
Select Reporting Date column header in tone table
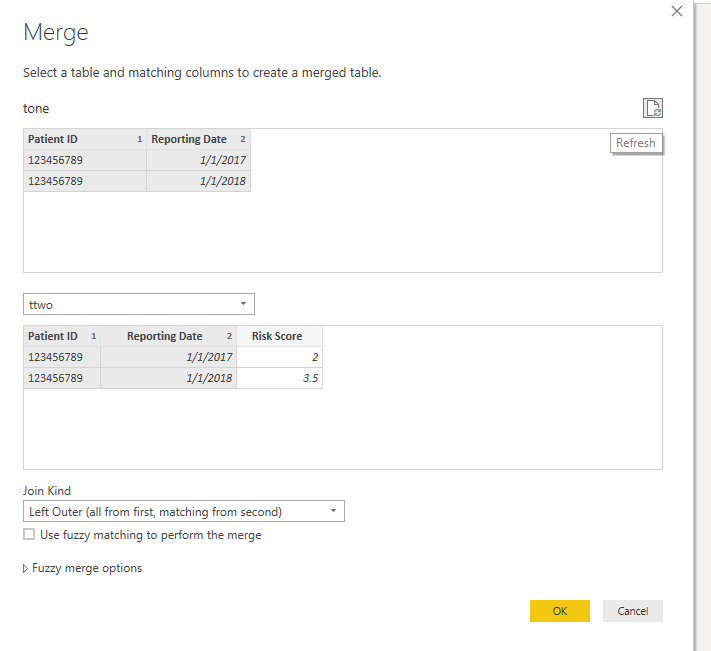pyautogui.click(x=198, y=139)
